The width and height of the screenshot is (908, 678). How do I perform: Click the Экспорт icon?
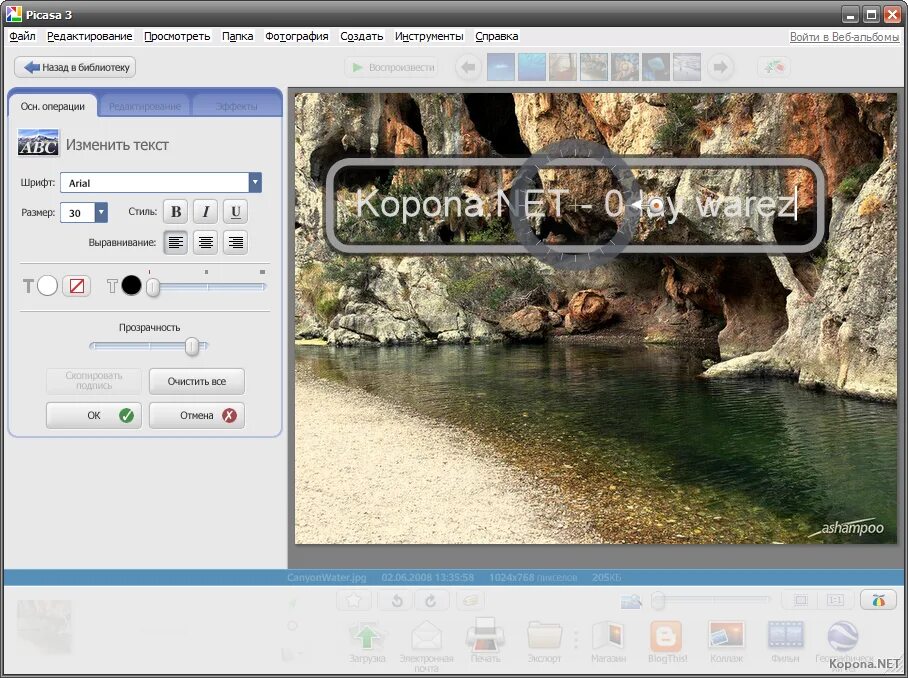[x=545, y=634]
